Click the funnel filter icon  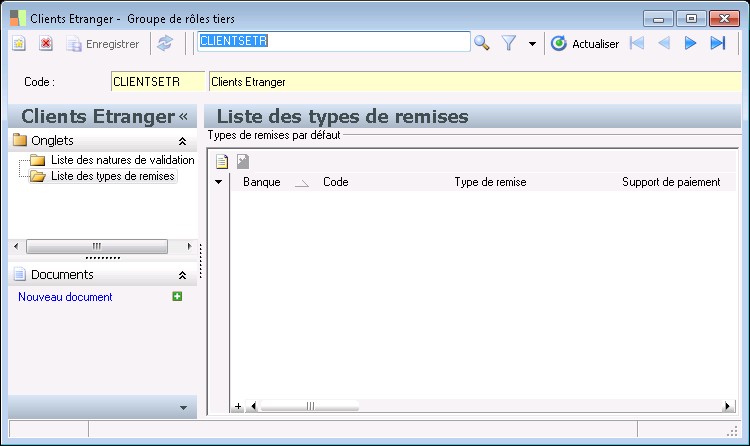tap(509, 44)
